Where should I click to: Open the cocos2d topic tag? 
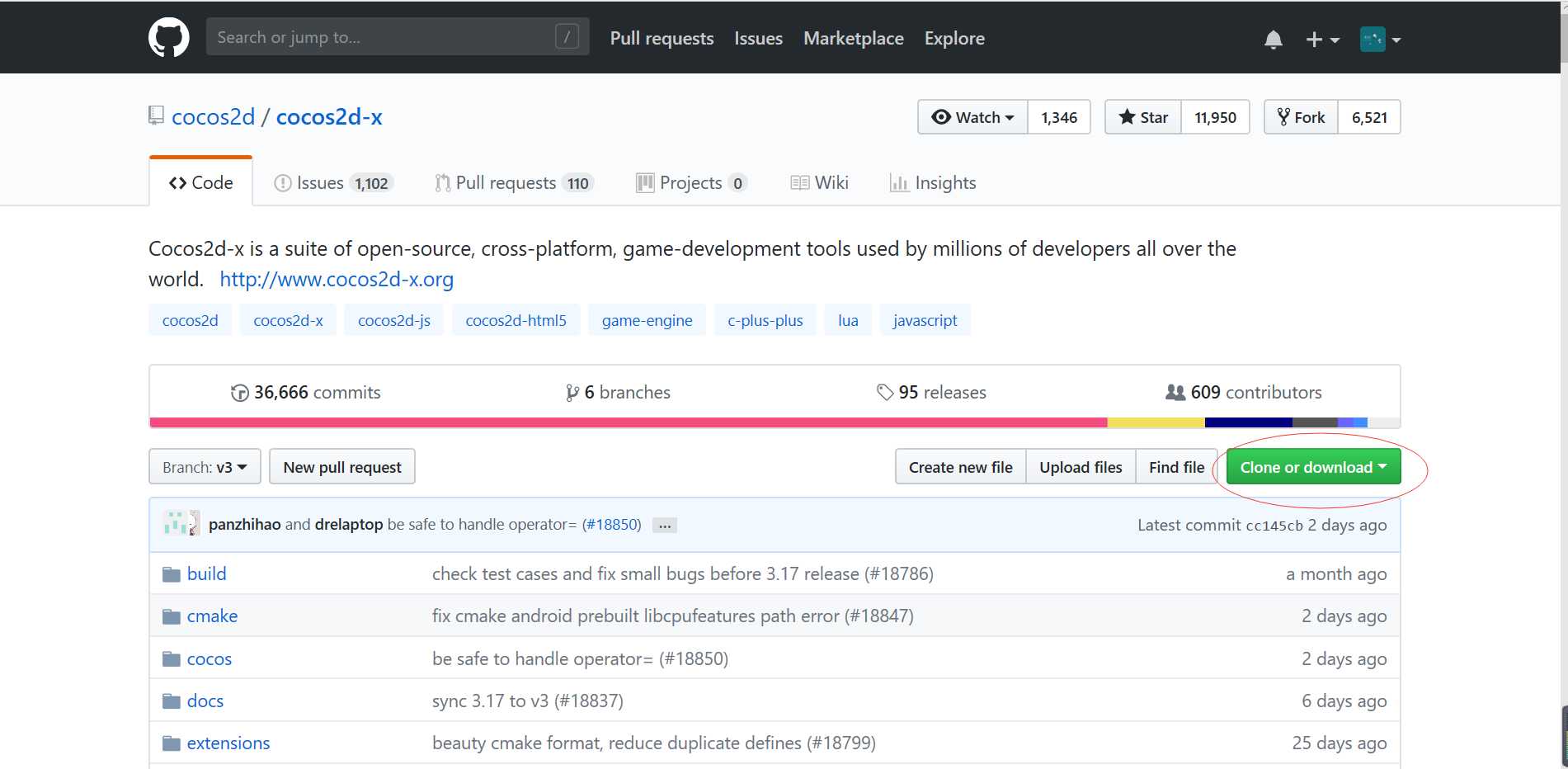pyautogui.click(x=191, y=320)
